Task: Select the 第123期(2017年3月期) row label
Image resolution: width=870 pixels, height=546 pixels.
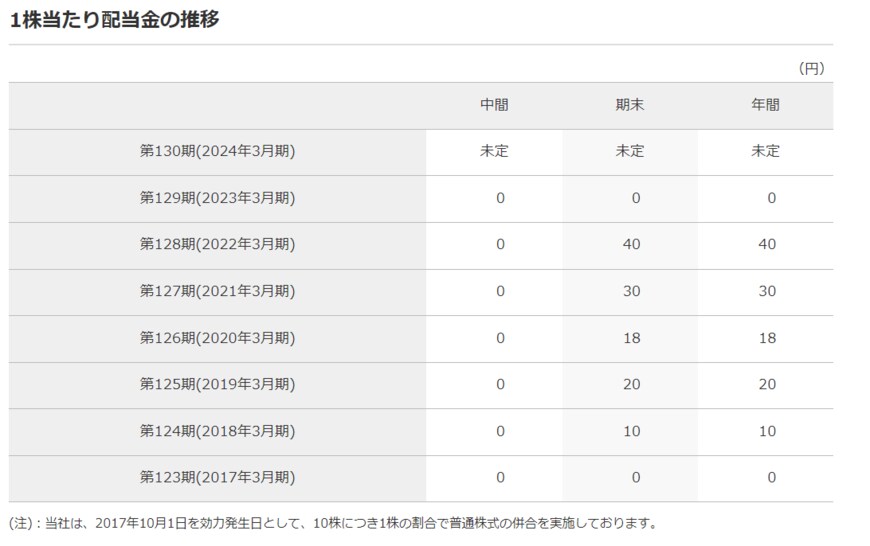Action: click(217, 478)
